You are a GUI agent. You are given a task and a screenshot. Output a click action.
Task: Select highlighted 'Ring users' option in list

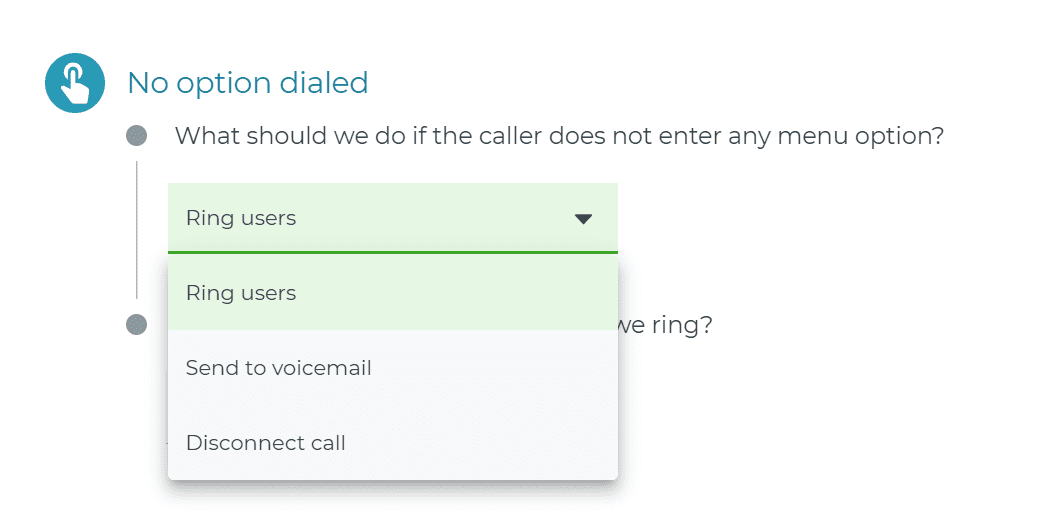point(393,293)
